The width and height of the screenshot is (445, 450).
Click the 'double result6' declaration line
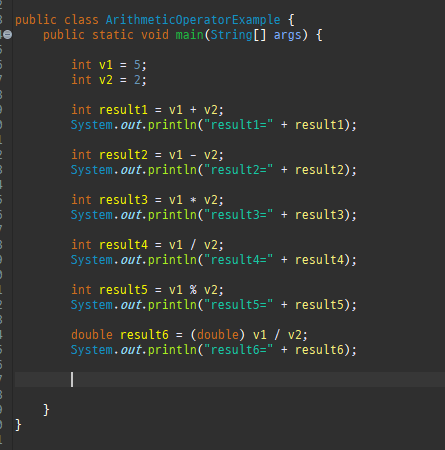(x=189, y=335)
